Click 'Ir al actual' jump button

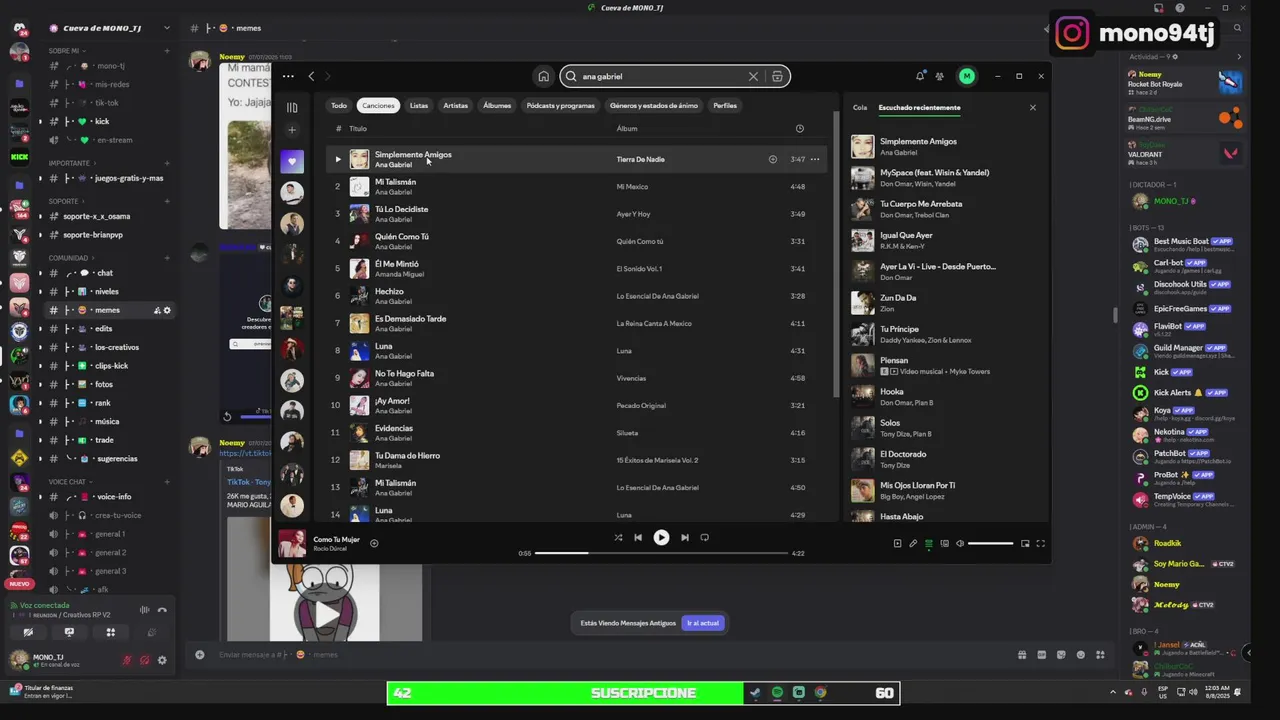[702, 623]
